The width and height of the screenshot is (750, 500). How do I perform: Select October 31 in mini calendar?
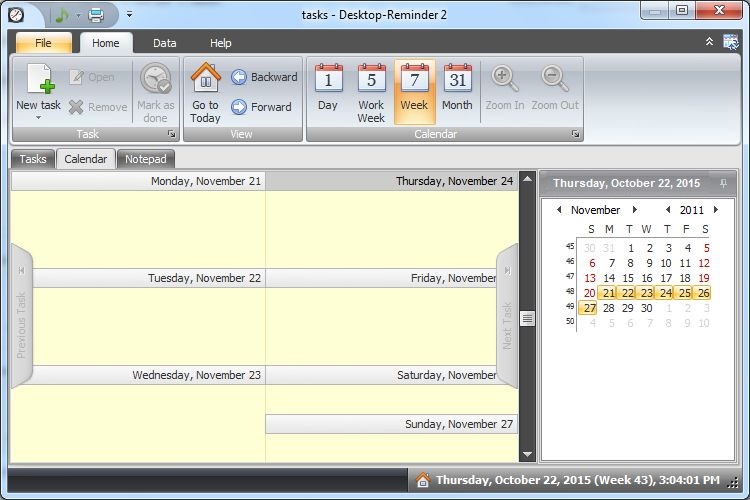[x=608, y=248]
